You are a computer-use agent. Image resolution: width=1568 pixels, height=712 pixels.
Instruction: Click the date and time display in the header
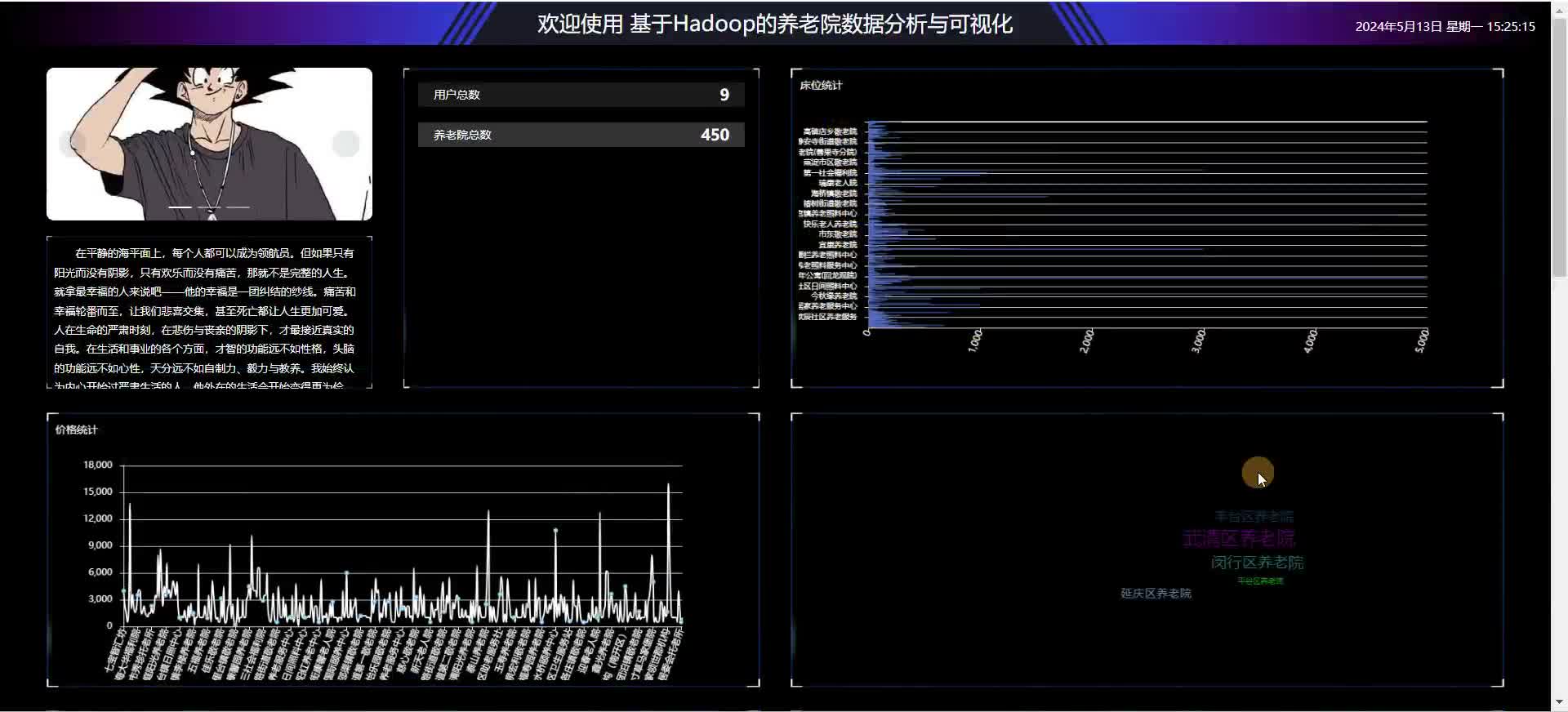point(1445,26)
